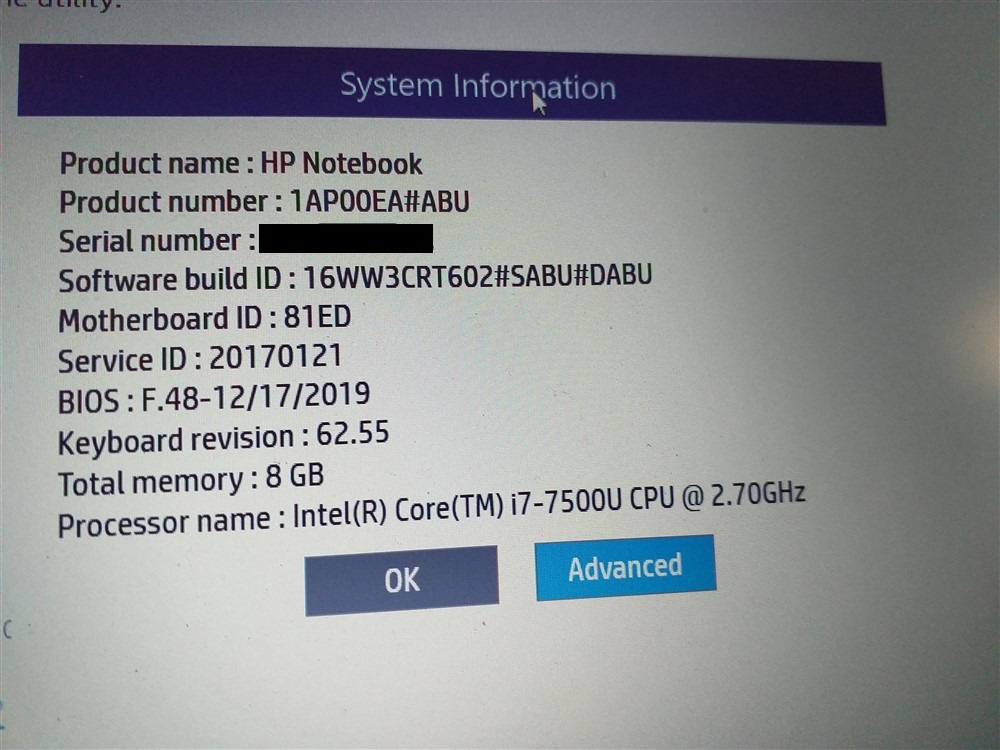Viewport: 1000px width, 750px height.
Task: Click the BIOS version F.48 line
Action: tap(215, 395)
